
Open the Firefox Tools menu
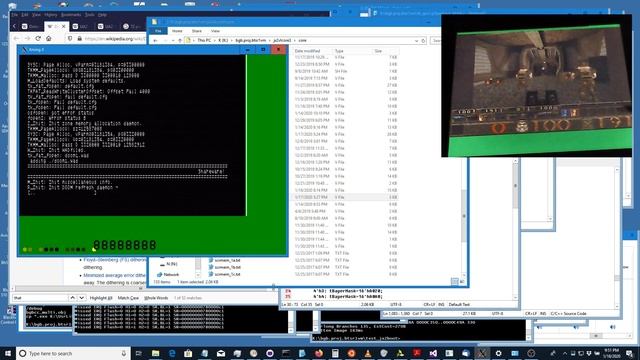tap(90, 15)
